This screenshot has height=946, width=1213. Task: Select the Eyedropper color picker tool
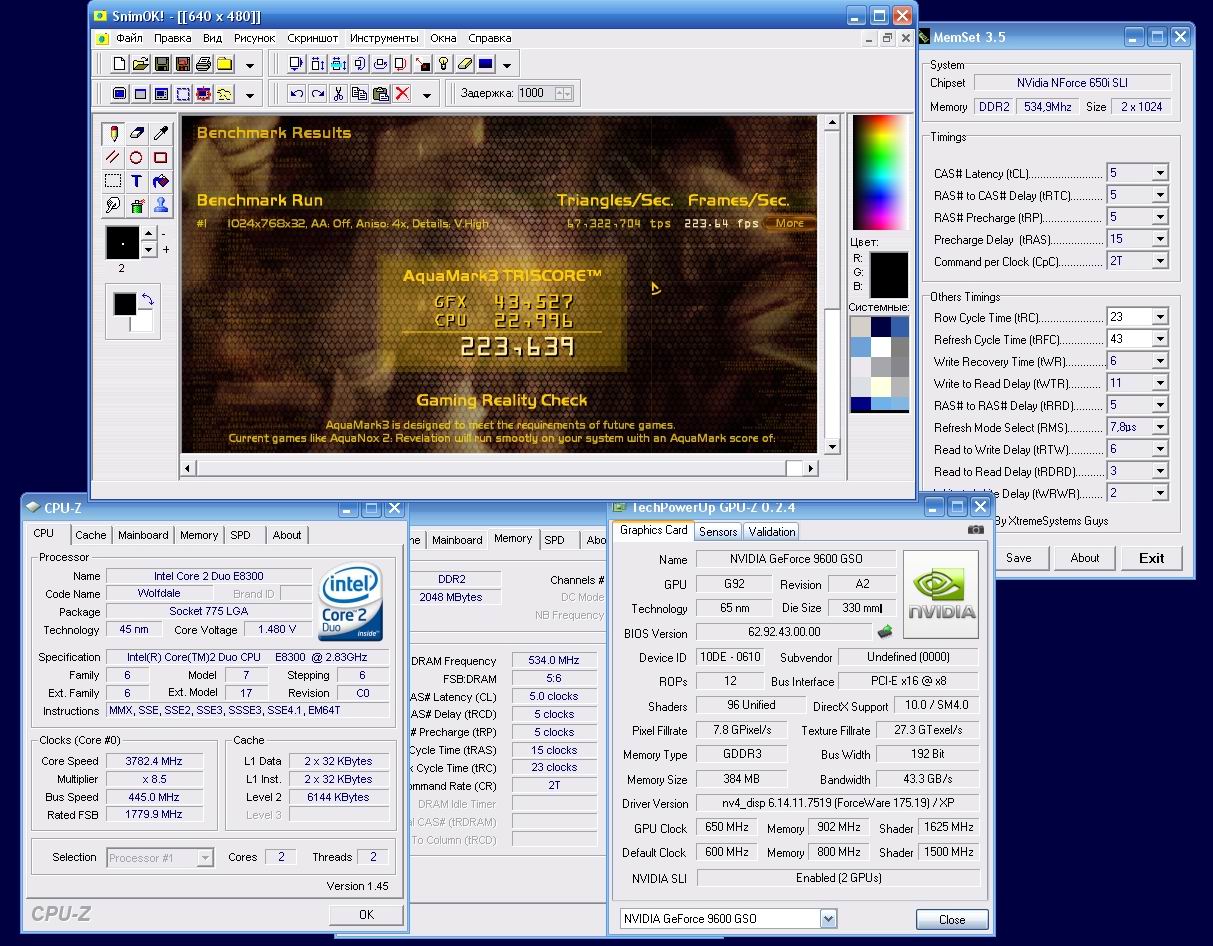pos(160,133)
